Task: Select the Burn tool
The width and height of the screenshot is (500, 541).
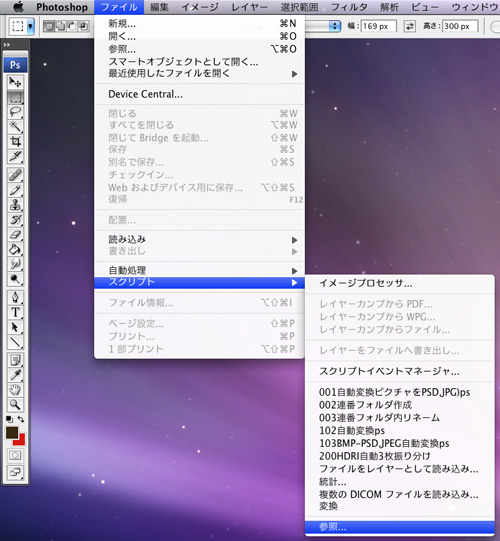Action: tap(15, 279)
